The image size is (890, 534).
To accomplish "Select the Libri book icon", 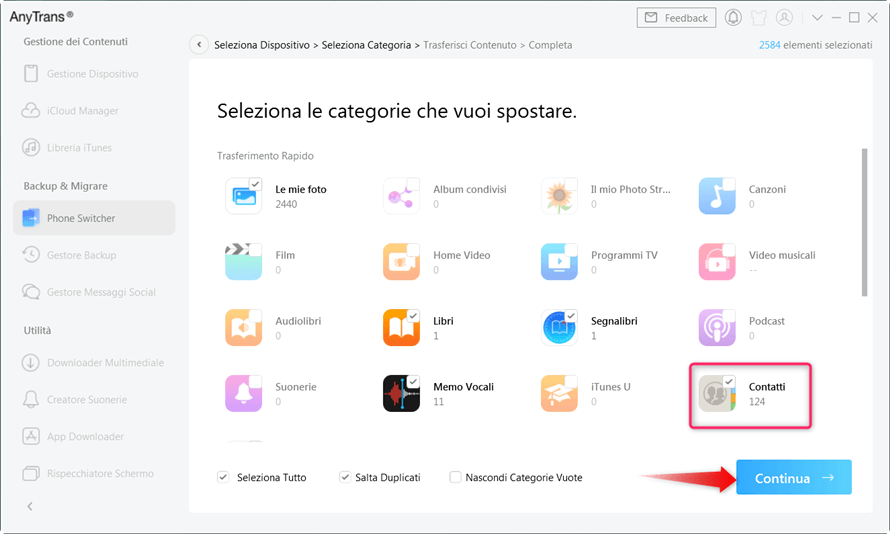I will (x=401, y=328).
